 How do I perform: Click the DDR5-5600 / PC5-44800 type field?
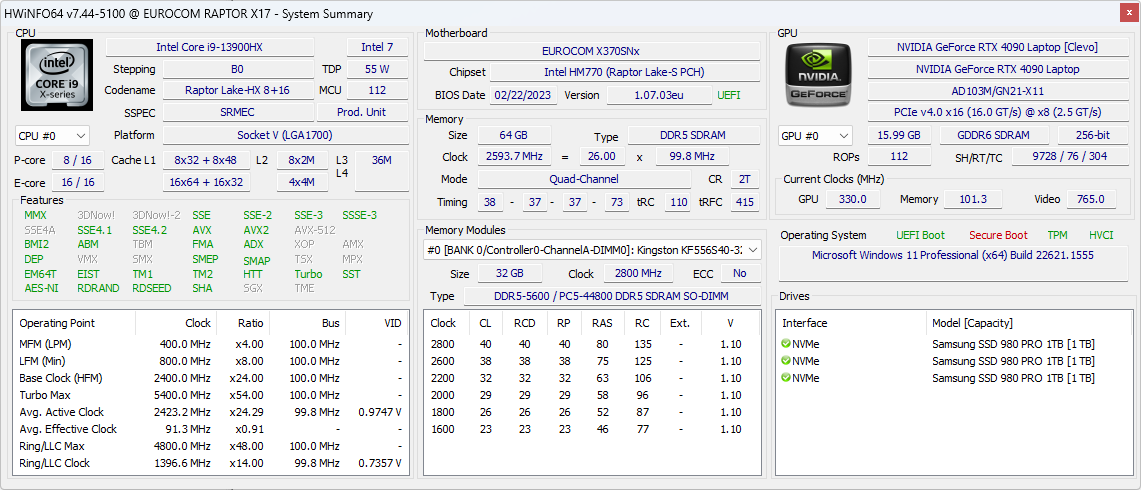[x=612, y=296]
